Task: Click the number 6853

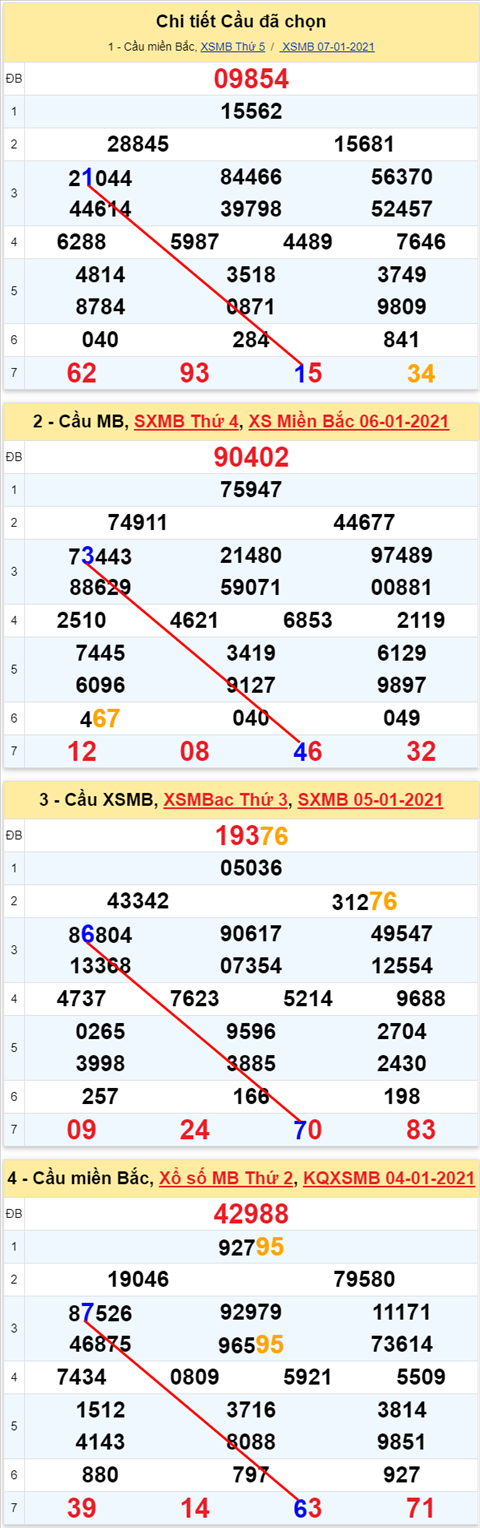Action: coord(308,620)
